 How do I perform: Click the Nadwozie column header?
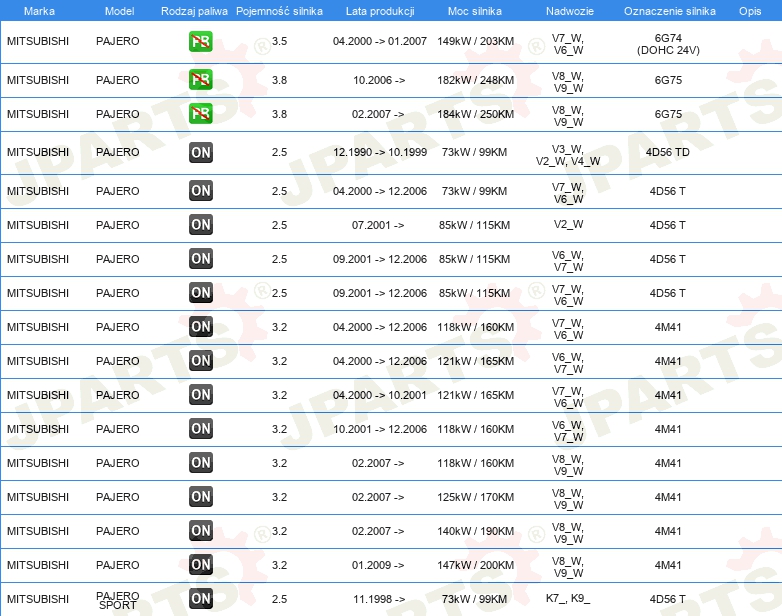tap(570, 11)
